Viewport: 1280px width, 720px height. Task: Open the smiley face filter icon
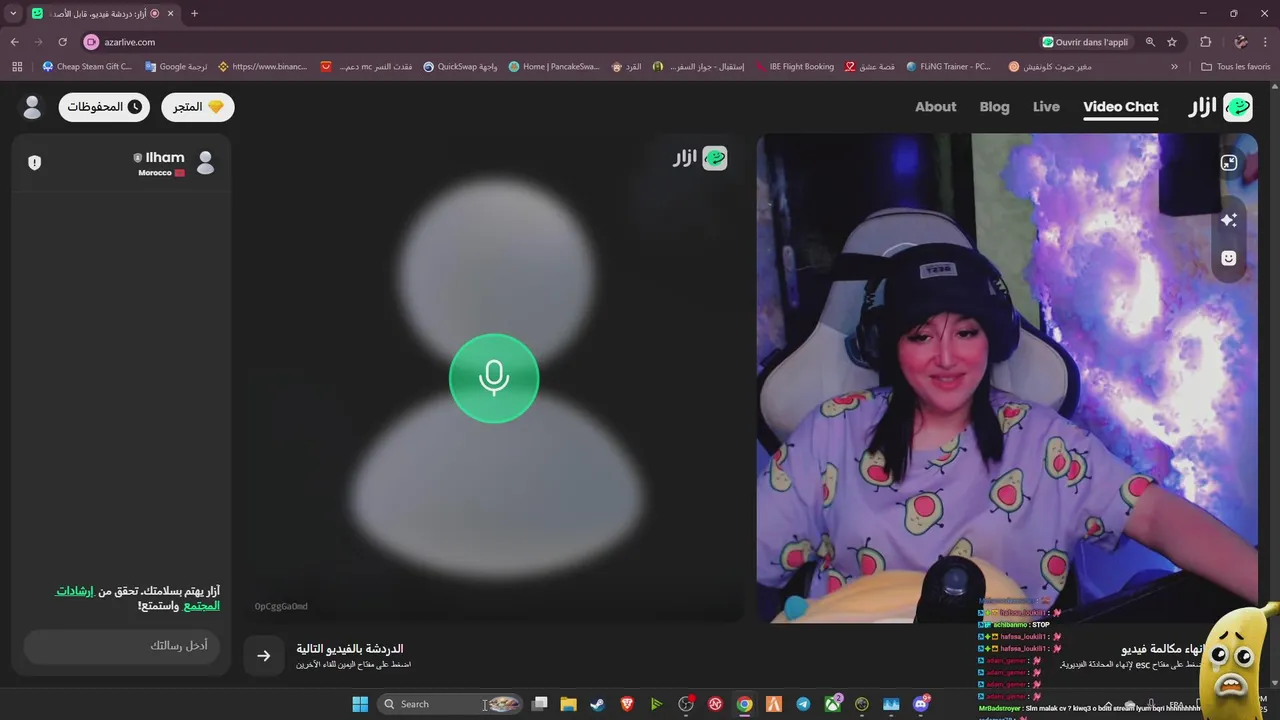pos(1229,258)
